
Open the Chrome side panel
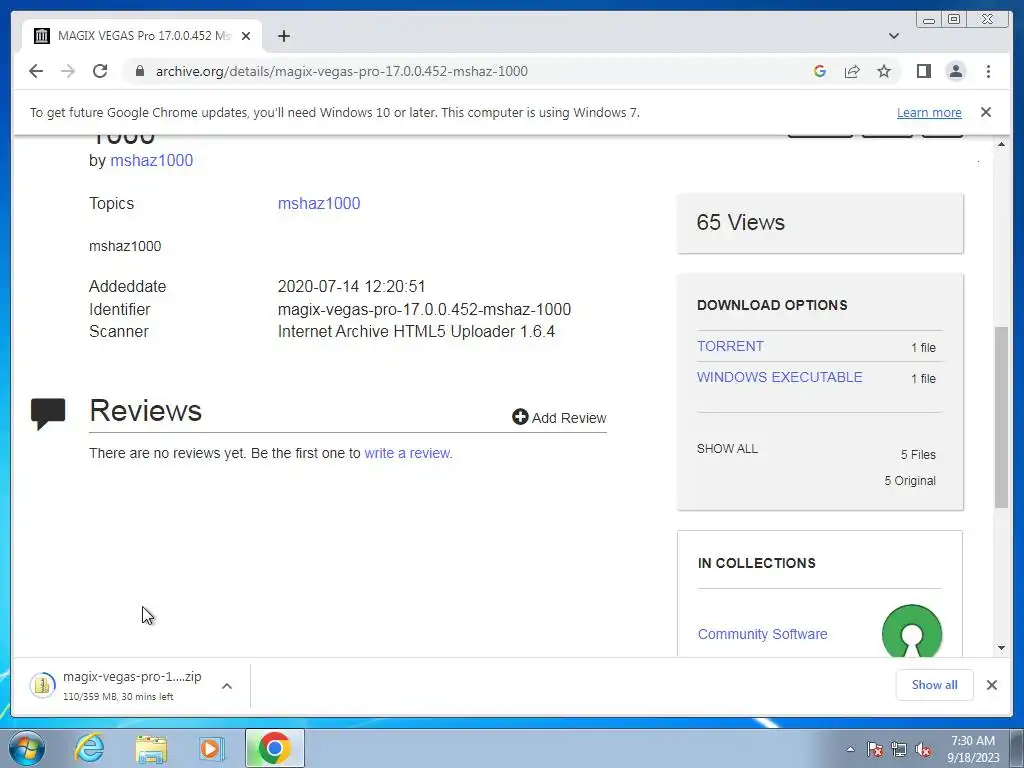(x=923, y=71)
